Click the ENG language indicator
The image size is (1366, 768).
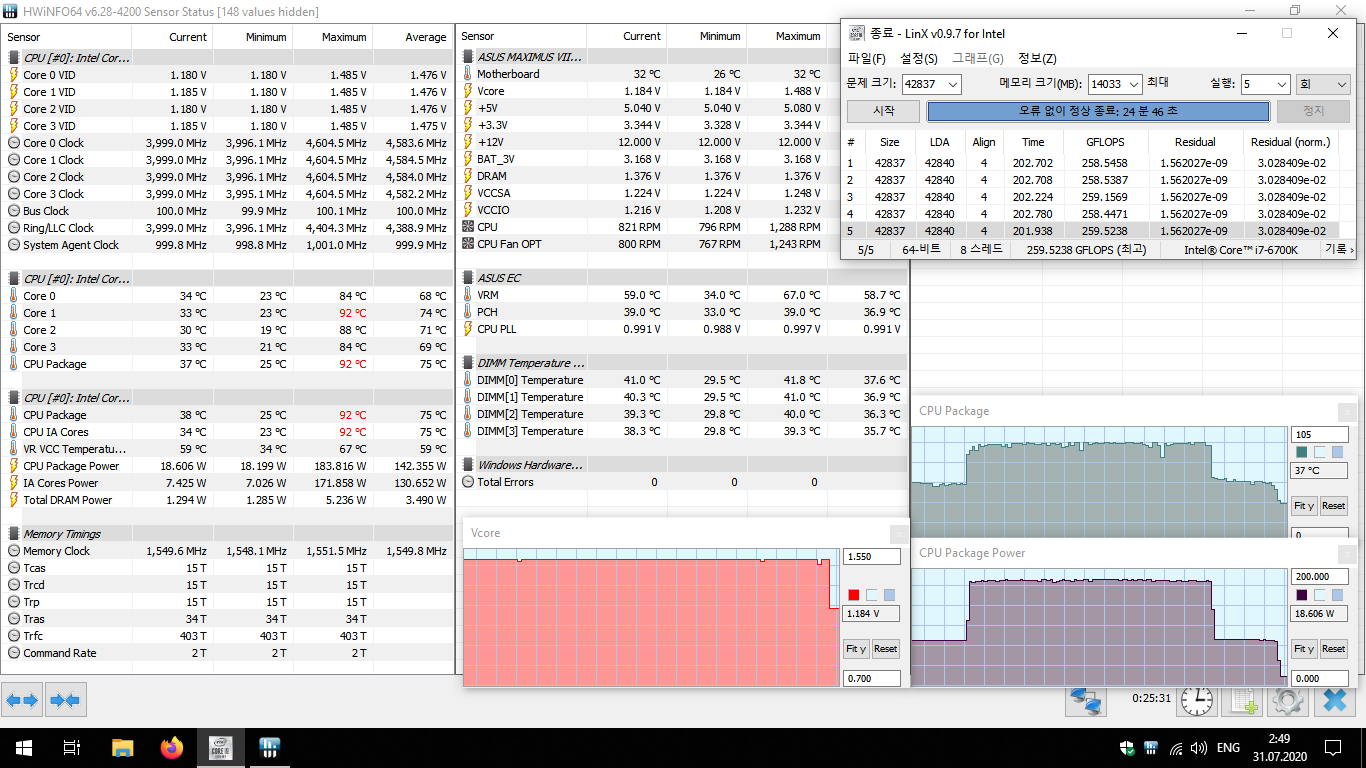coord(1228,748)
